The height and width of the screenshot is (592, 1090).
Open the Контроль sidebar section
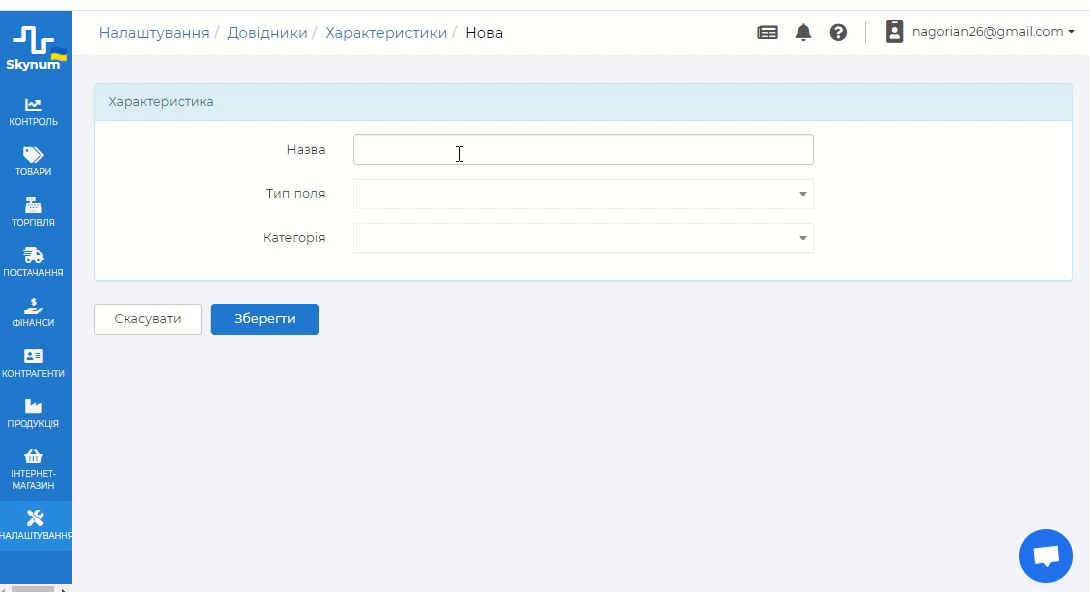point(33,113)
